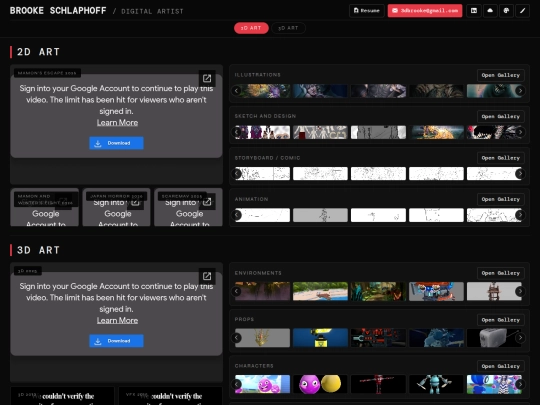View the red T-pose figure character thumbnail
Screen dimensions: 540x405
point(378,384)
